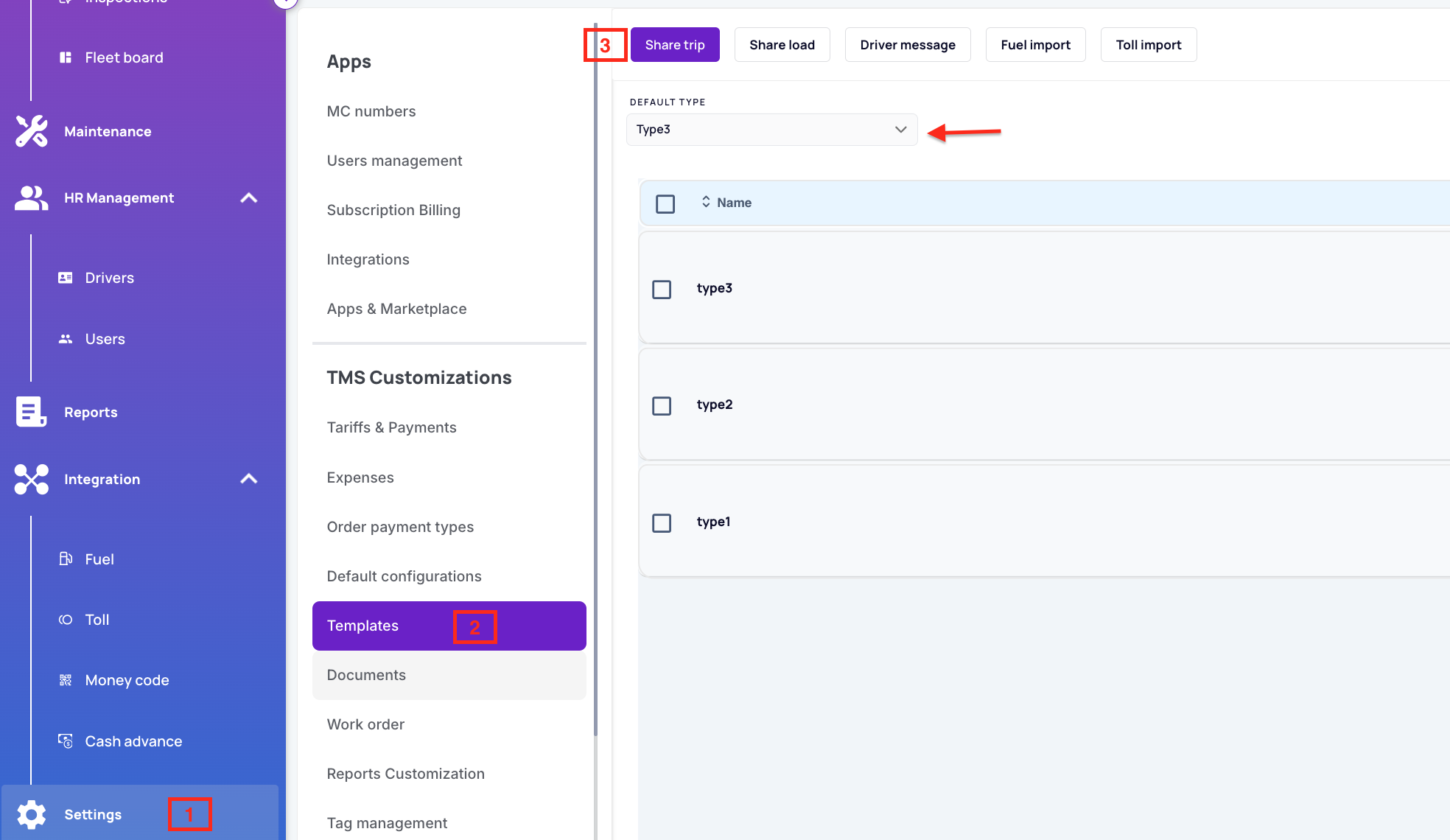Switch to the Toll import tab
1450x840 pixels.
pyautogui.click(x=1148, y=45)
